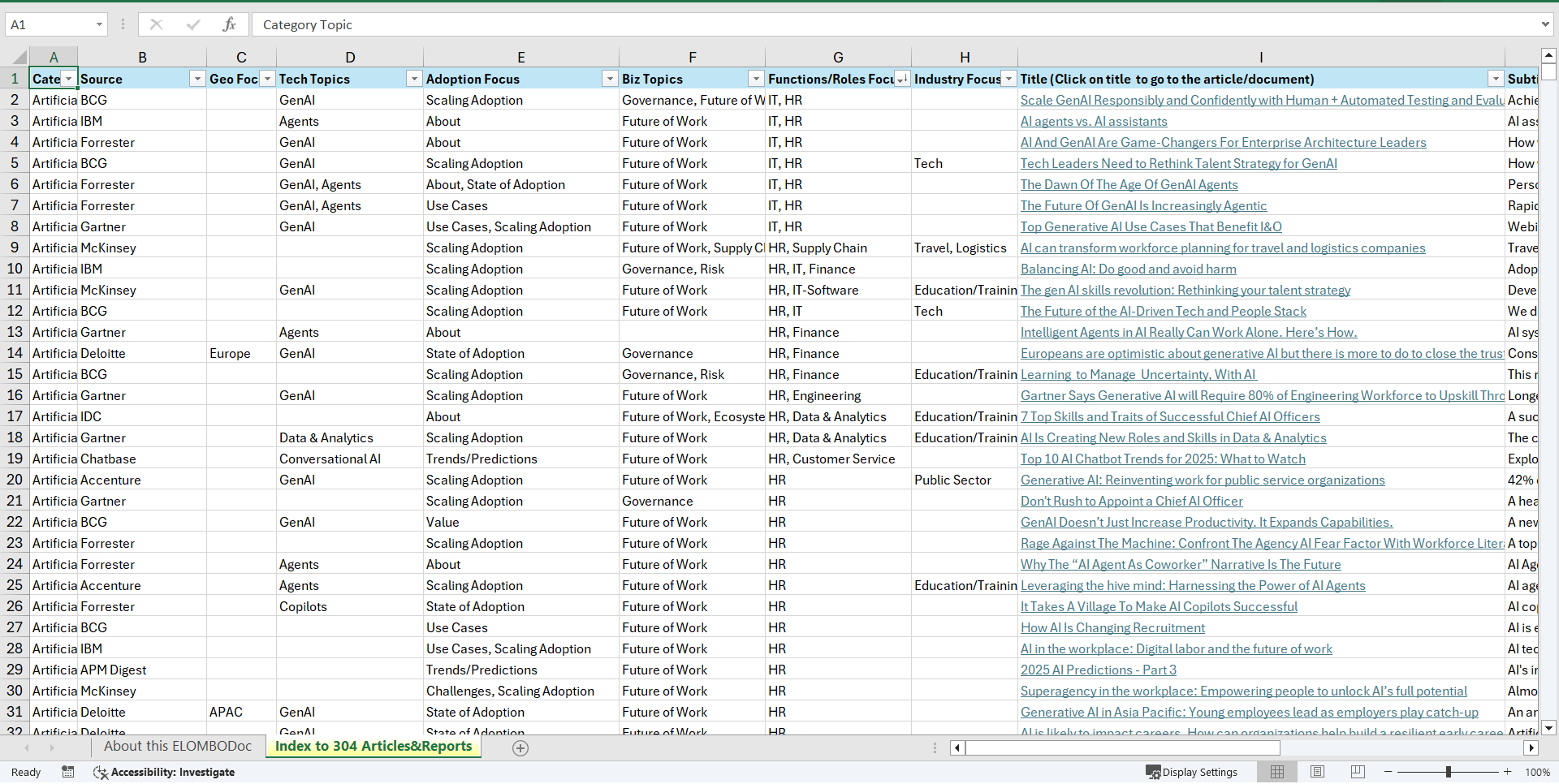
Task: Click the zoom slider handle
Action: (x=1448, y=772)
